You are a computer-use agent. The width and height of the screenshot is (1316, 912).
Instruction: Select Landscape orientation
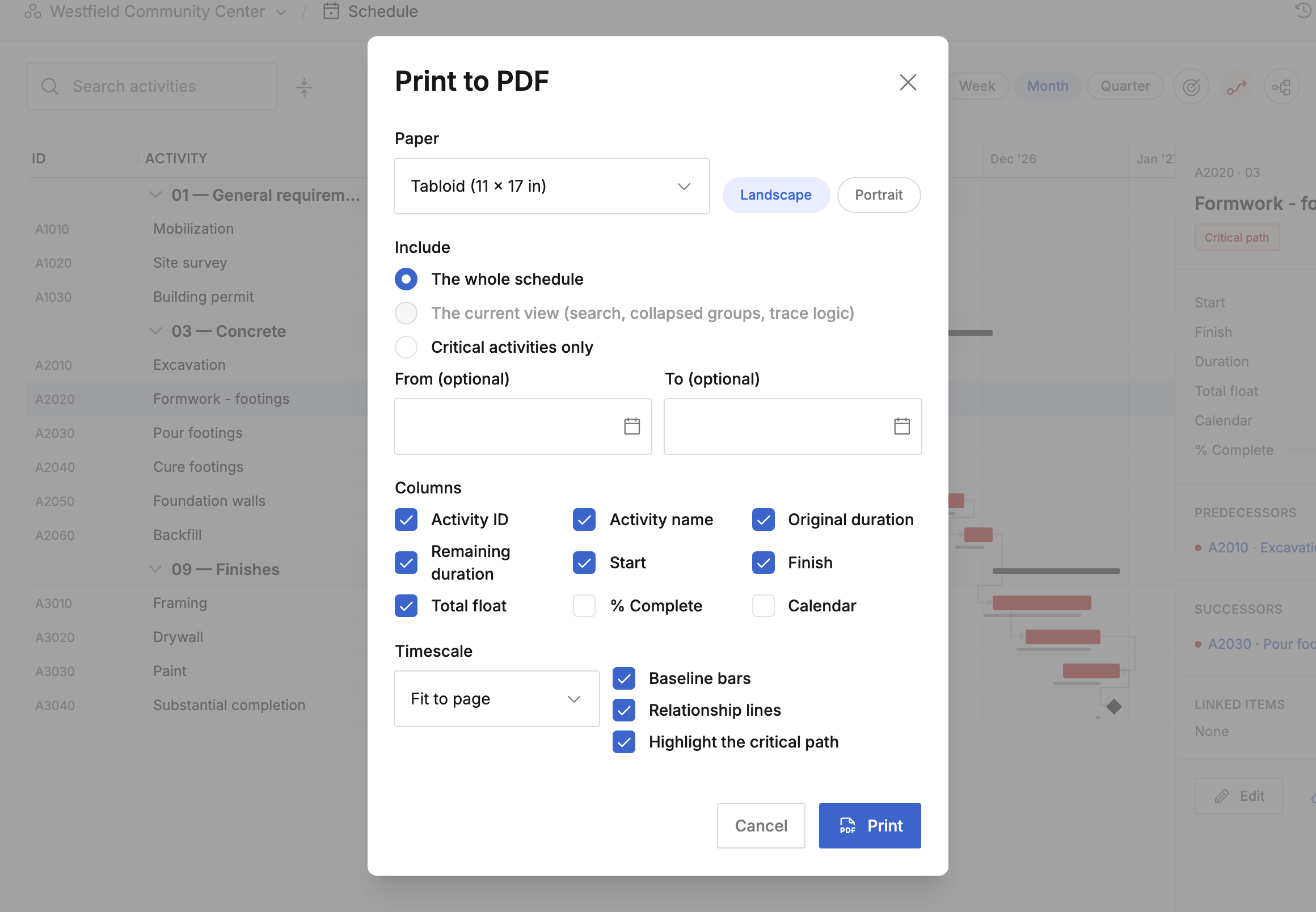point(775,195)
